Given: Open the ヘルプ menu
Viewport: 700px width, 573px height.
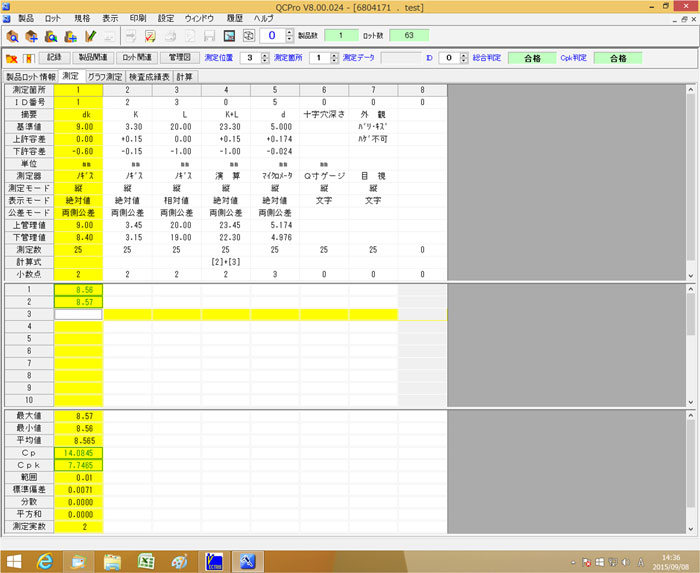Looking at the screenshot, I should [263, 18].
